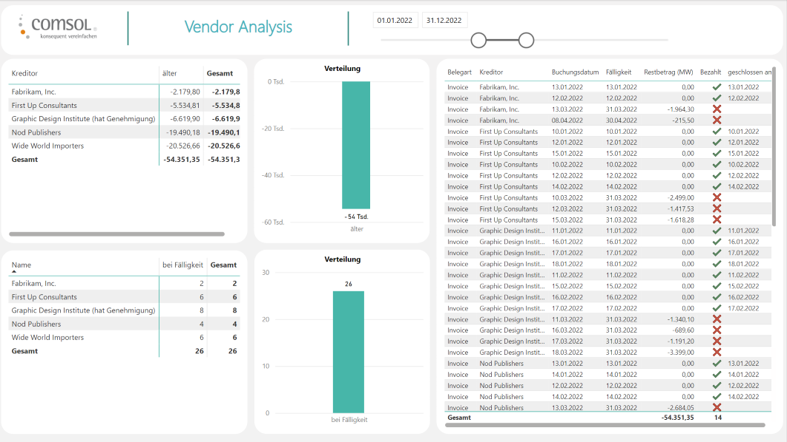Click the älter bar in top Verteilung chart
Viewport: 787px width, 442px height.
pos(356,145)
